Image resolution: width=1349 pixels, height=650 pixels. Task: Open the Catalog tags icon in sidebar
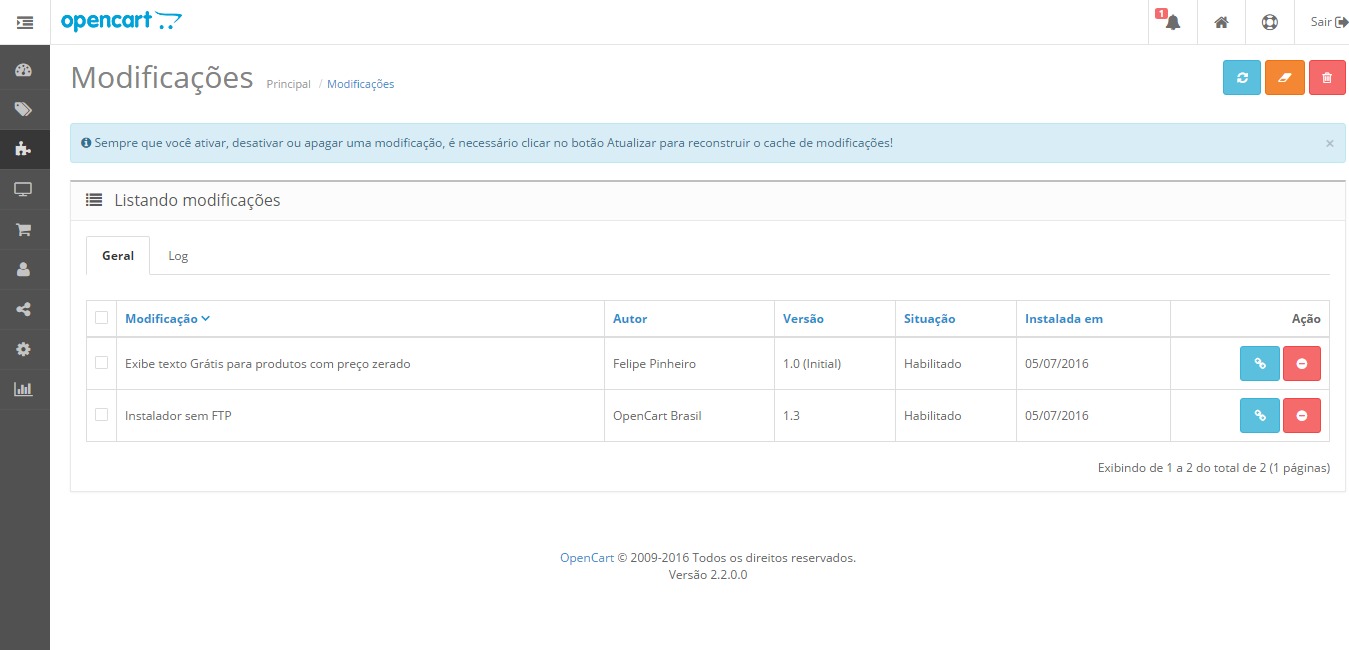click(24, 109)
